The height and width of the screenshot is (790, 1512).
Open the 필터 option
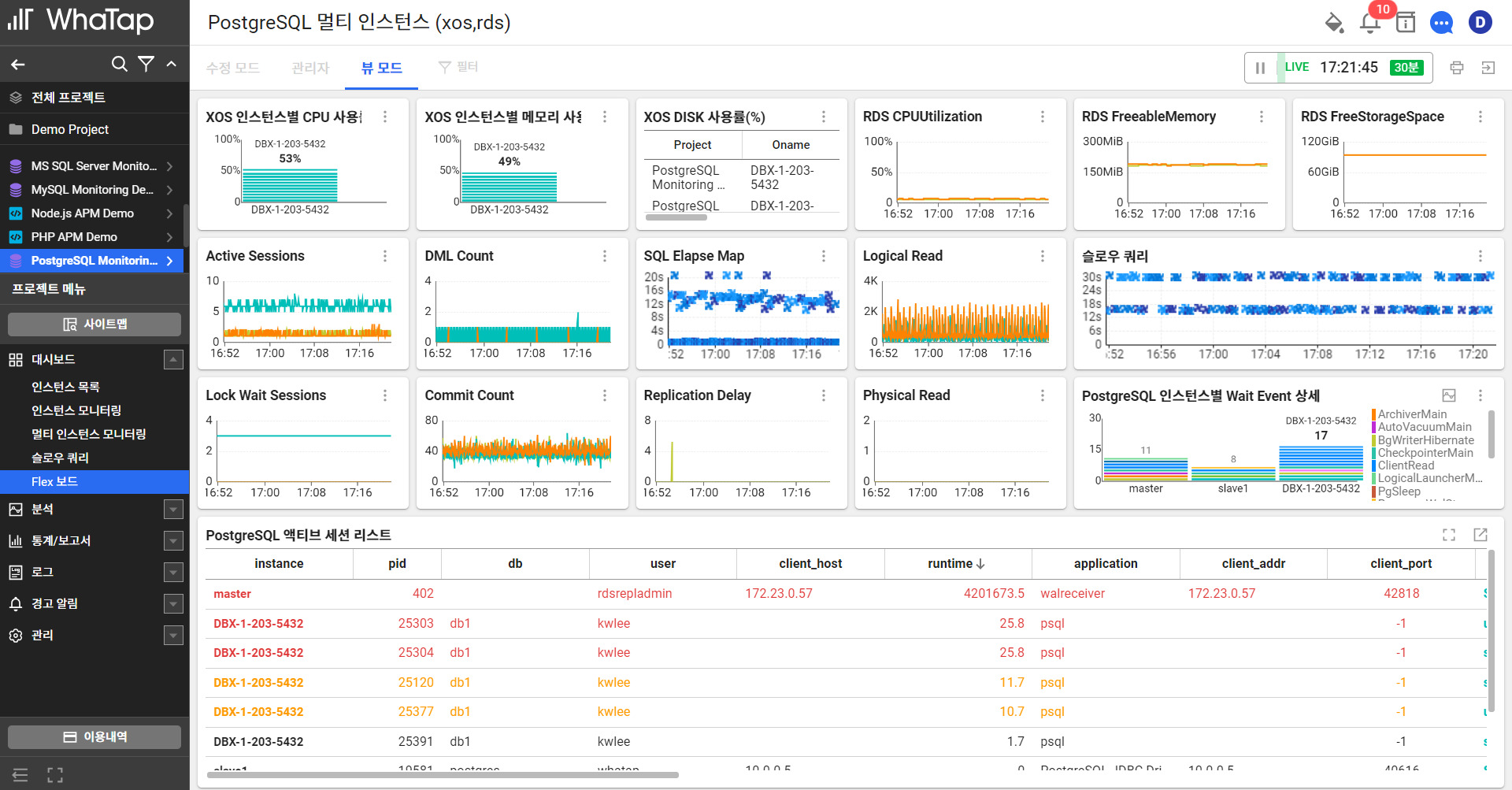pyautogui.click(x=458, y=67)
